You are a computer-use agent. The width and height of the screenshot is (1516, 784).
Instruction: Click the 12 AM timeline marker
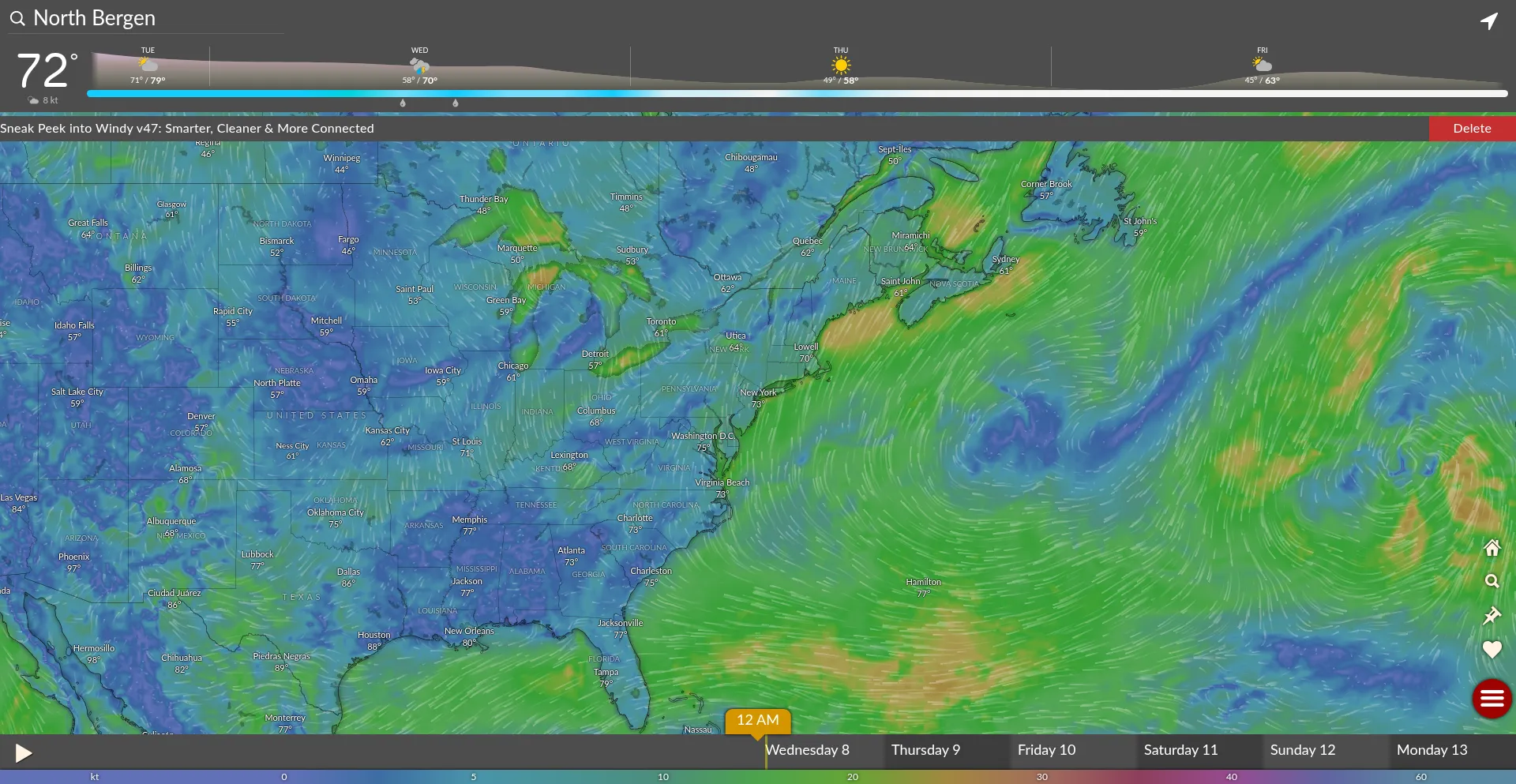pos(757,720)
